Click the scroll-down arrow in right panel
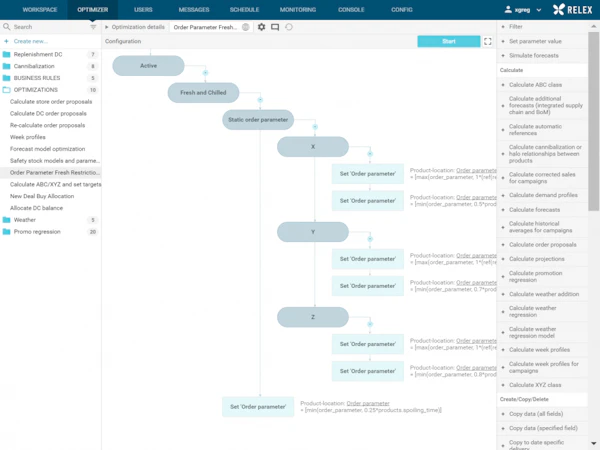 point(593,444)
